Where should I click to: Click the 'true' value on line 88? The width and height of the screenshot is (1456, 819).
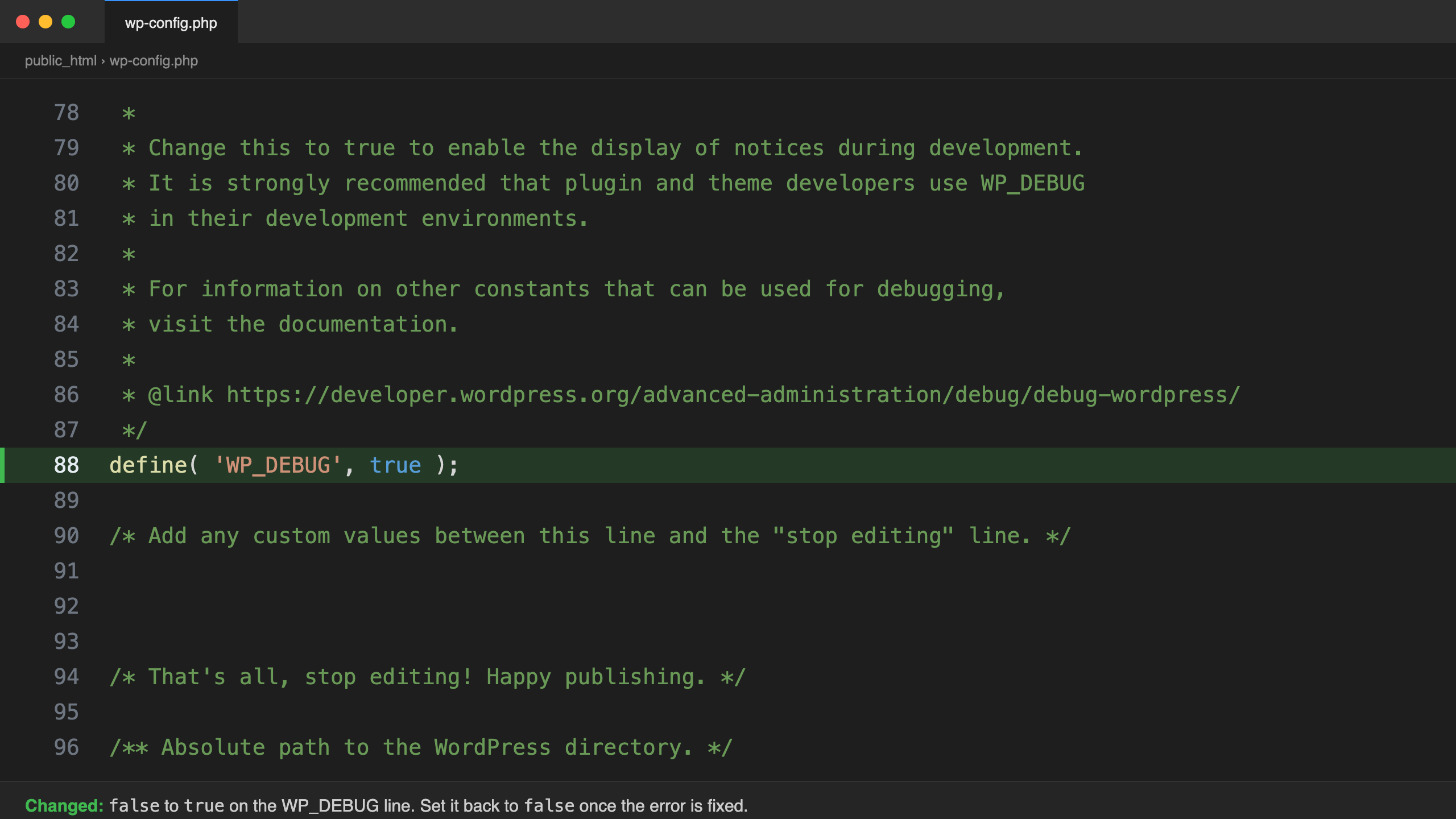coord(395,465)
